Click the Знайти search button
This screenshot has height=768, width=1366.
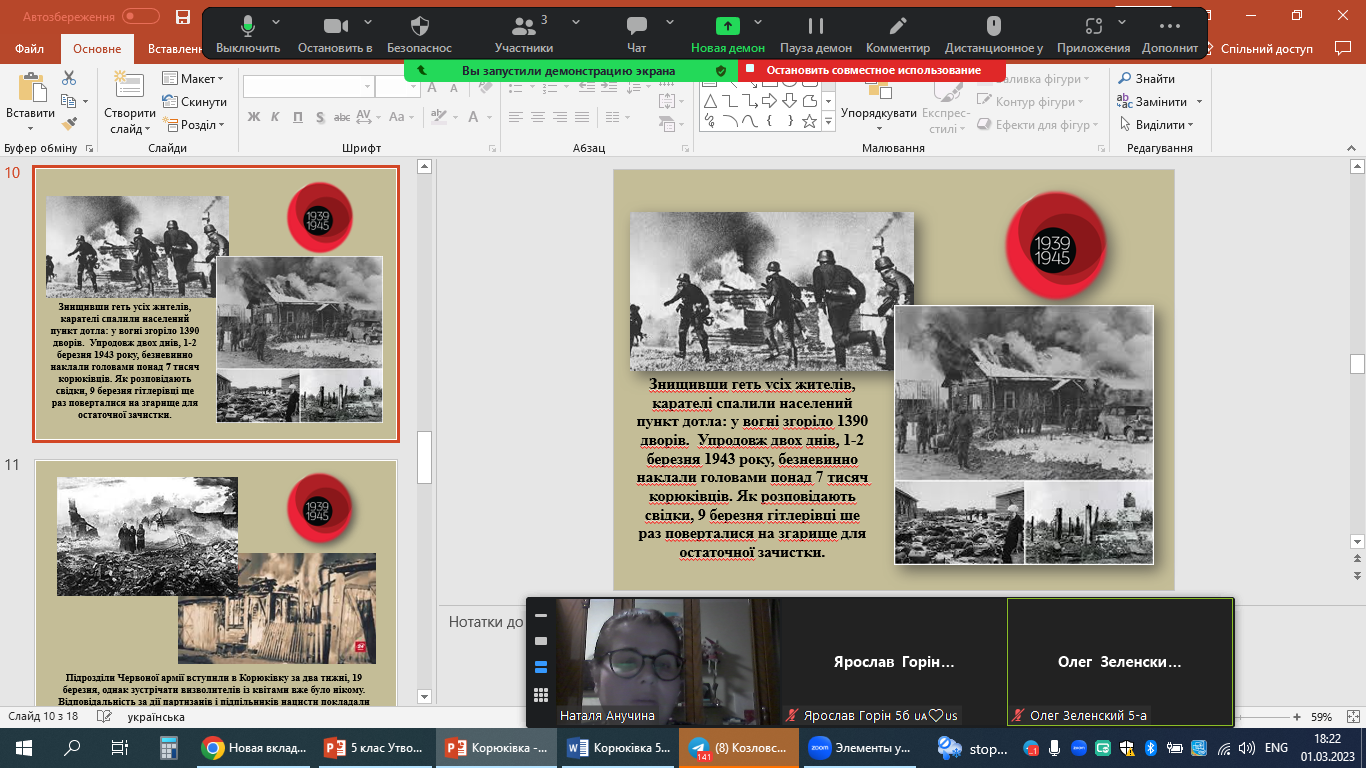(x=1147, y=79)
